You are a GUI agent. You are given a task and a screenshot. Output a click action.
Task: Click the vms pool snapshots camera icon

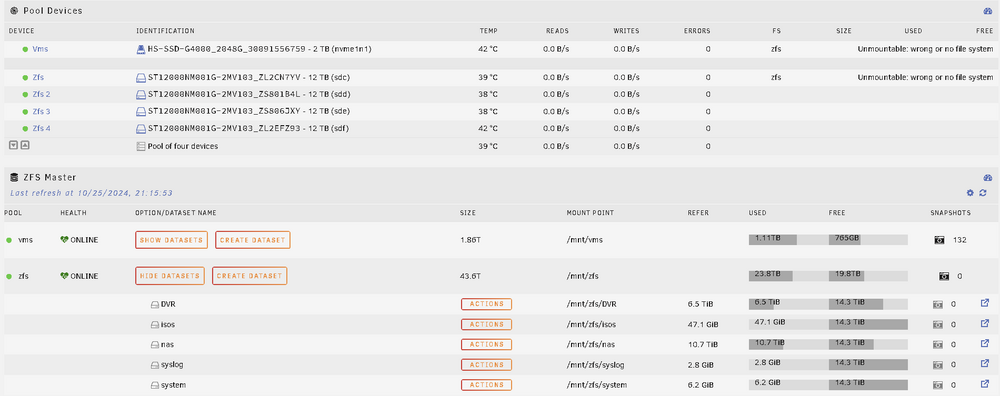pyautogui.click(x=940, y=240)
